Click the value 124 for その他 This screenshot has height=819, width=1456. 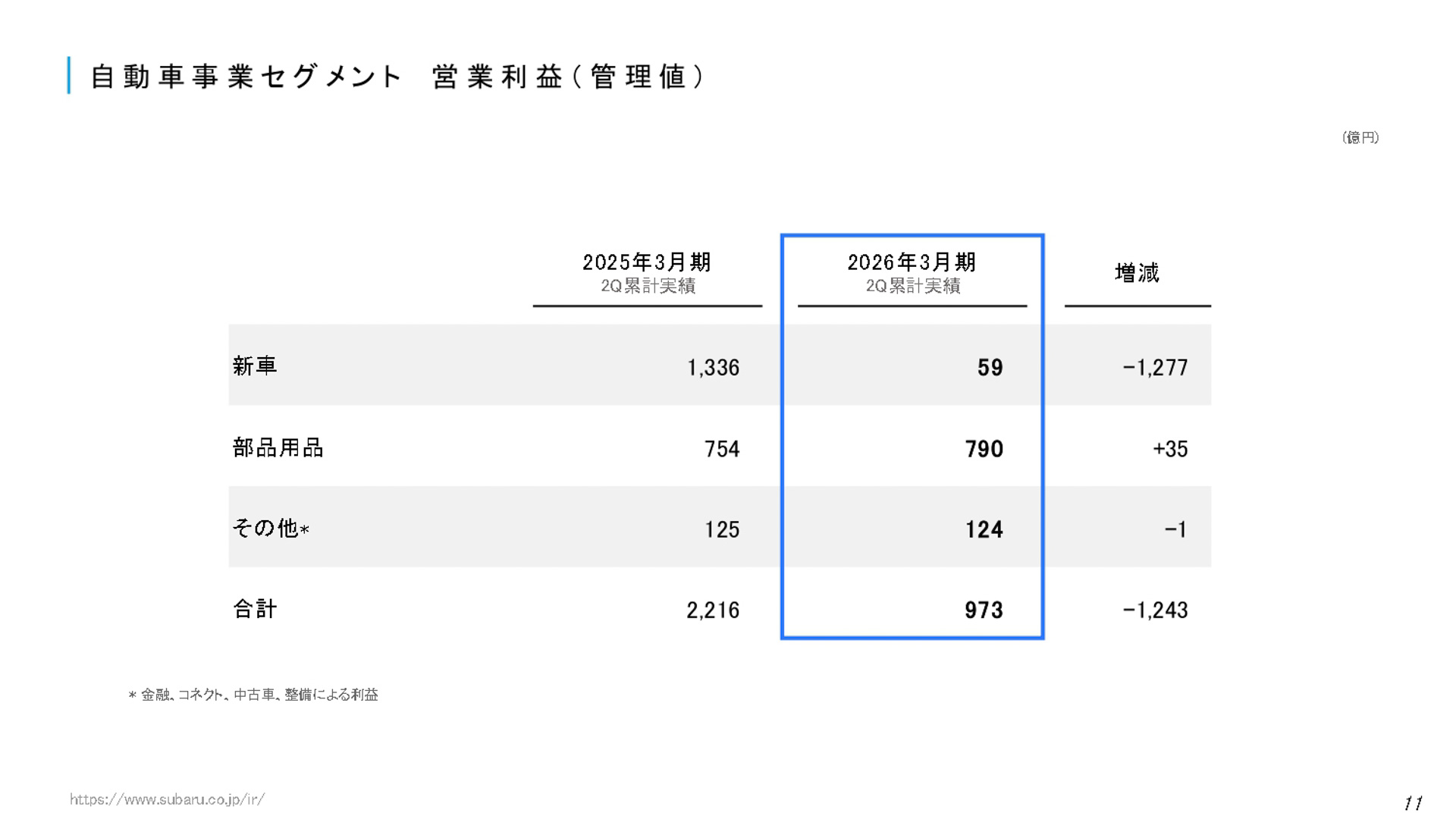[984, 529]
